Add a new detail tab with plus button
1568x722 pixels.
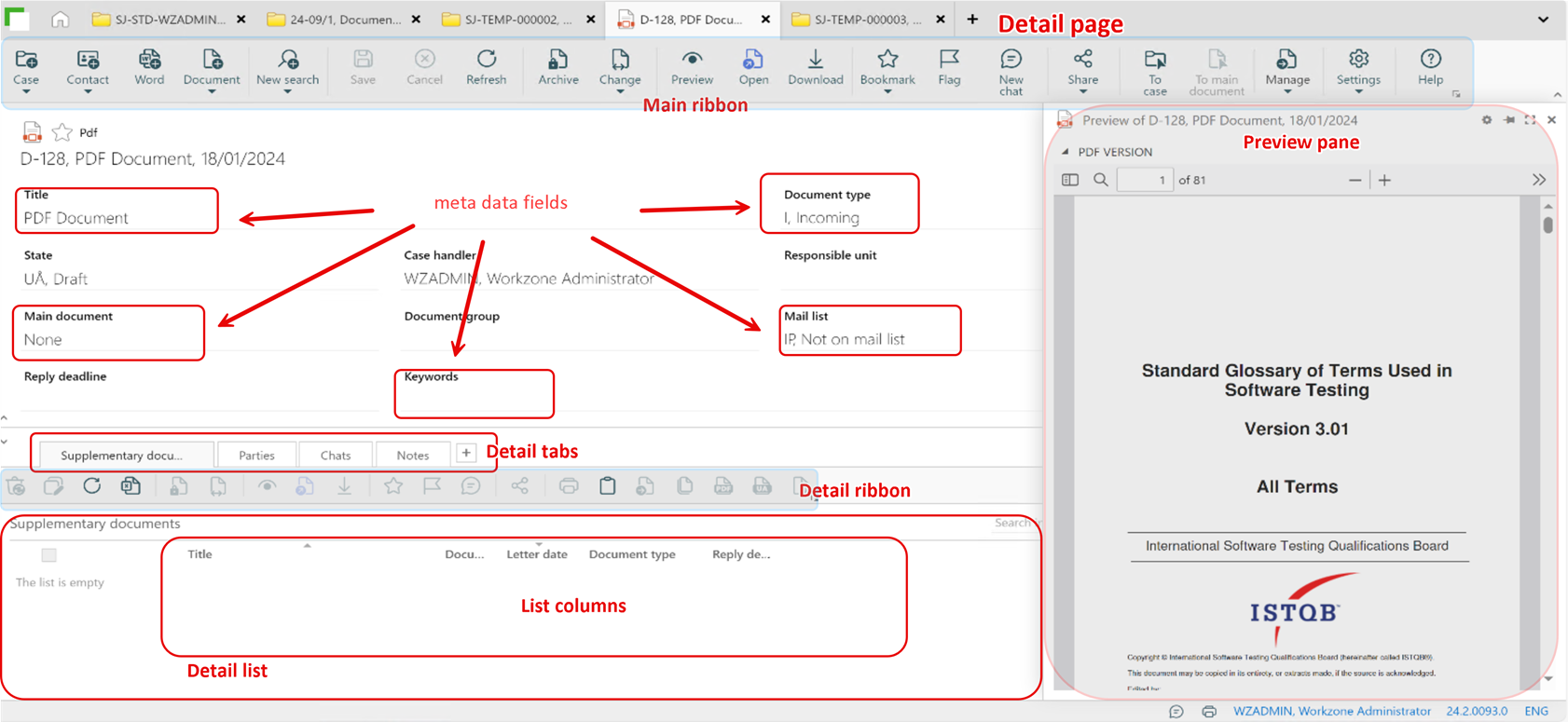(466, 454)
